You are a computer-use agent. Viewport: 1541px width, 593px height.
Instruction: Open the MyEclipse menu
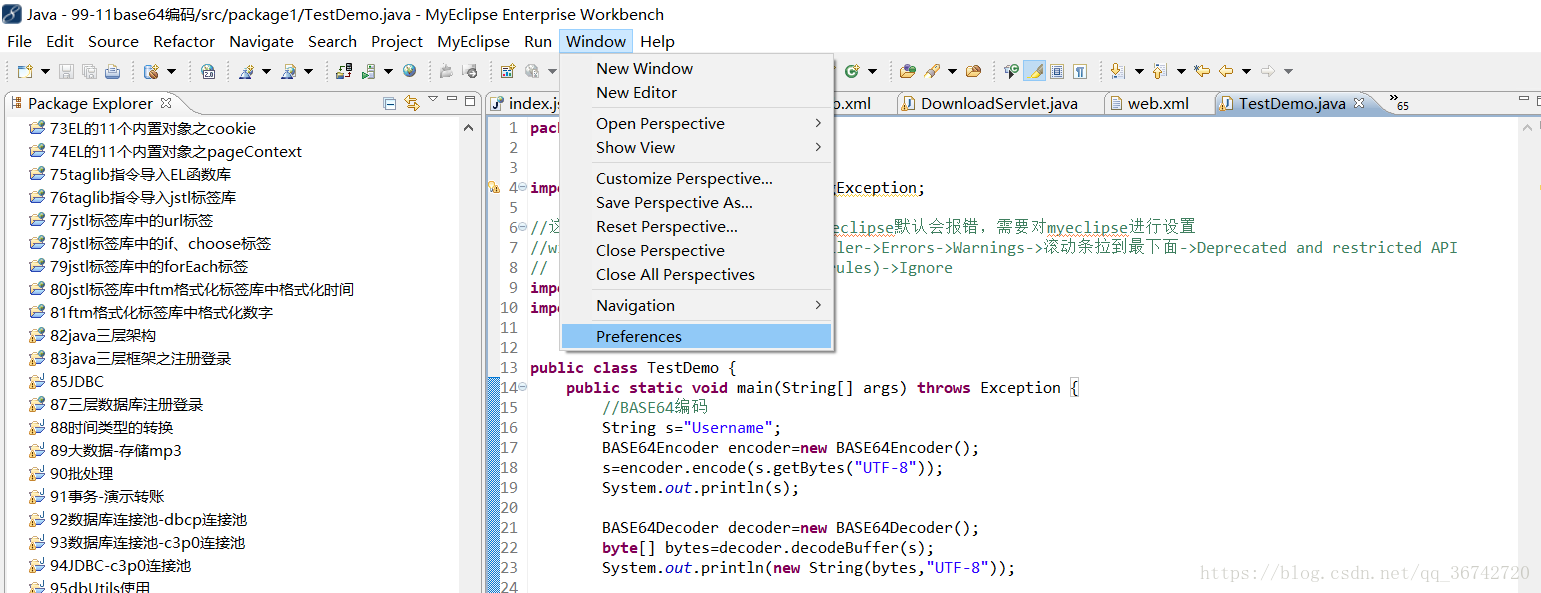[x=473, y=41]
